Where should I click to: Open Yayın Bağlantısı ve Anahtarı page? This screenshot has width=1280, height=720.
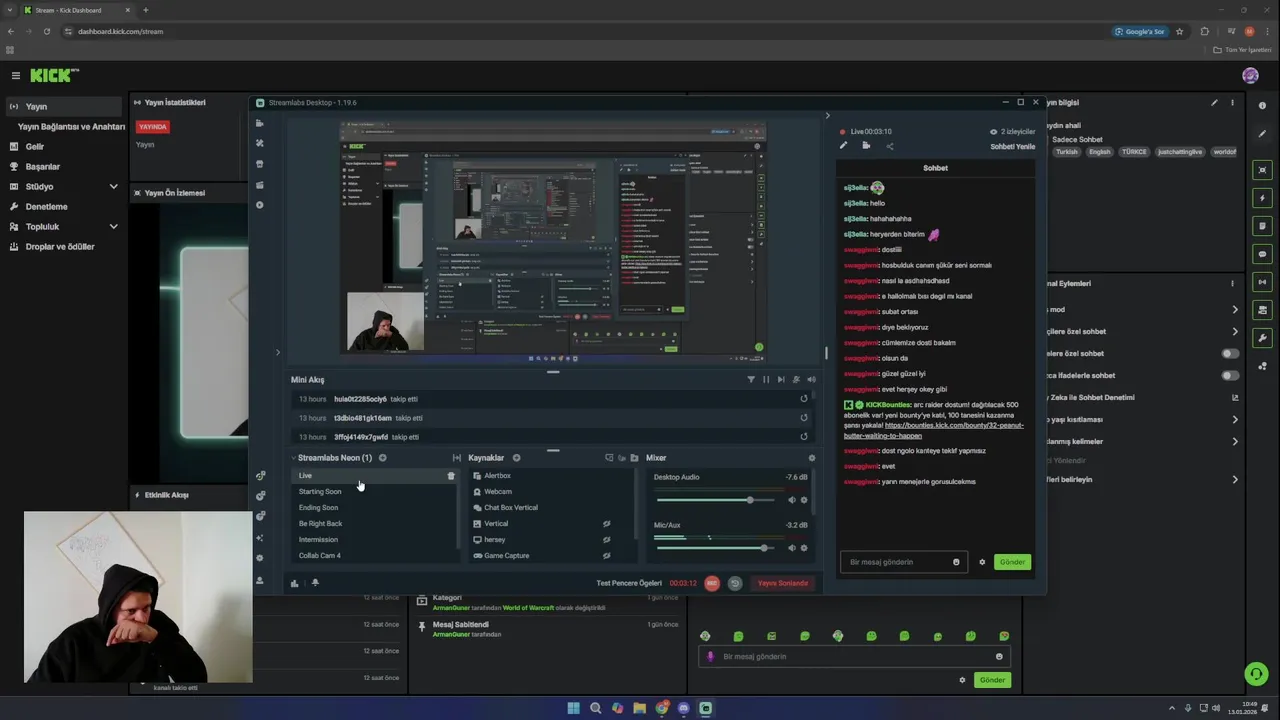pyautogui.click(x=71, y=127)
